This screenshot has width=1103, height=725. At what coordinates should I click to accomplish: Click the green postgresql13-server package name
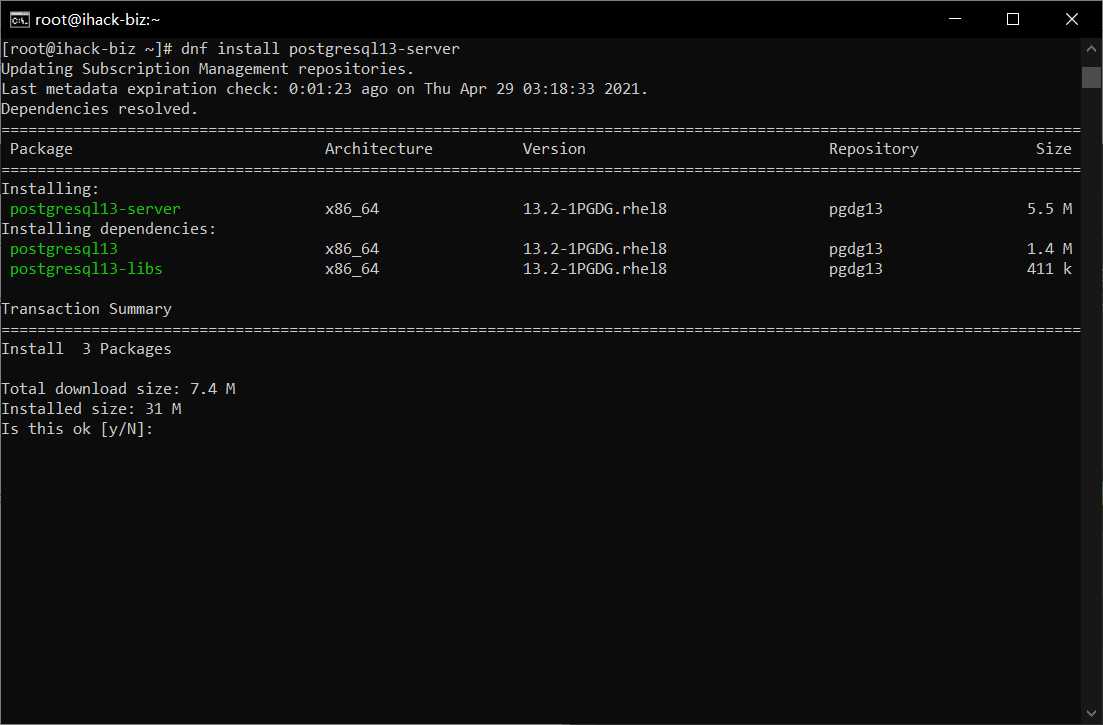point(94,208)
